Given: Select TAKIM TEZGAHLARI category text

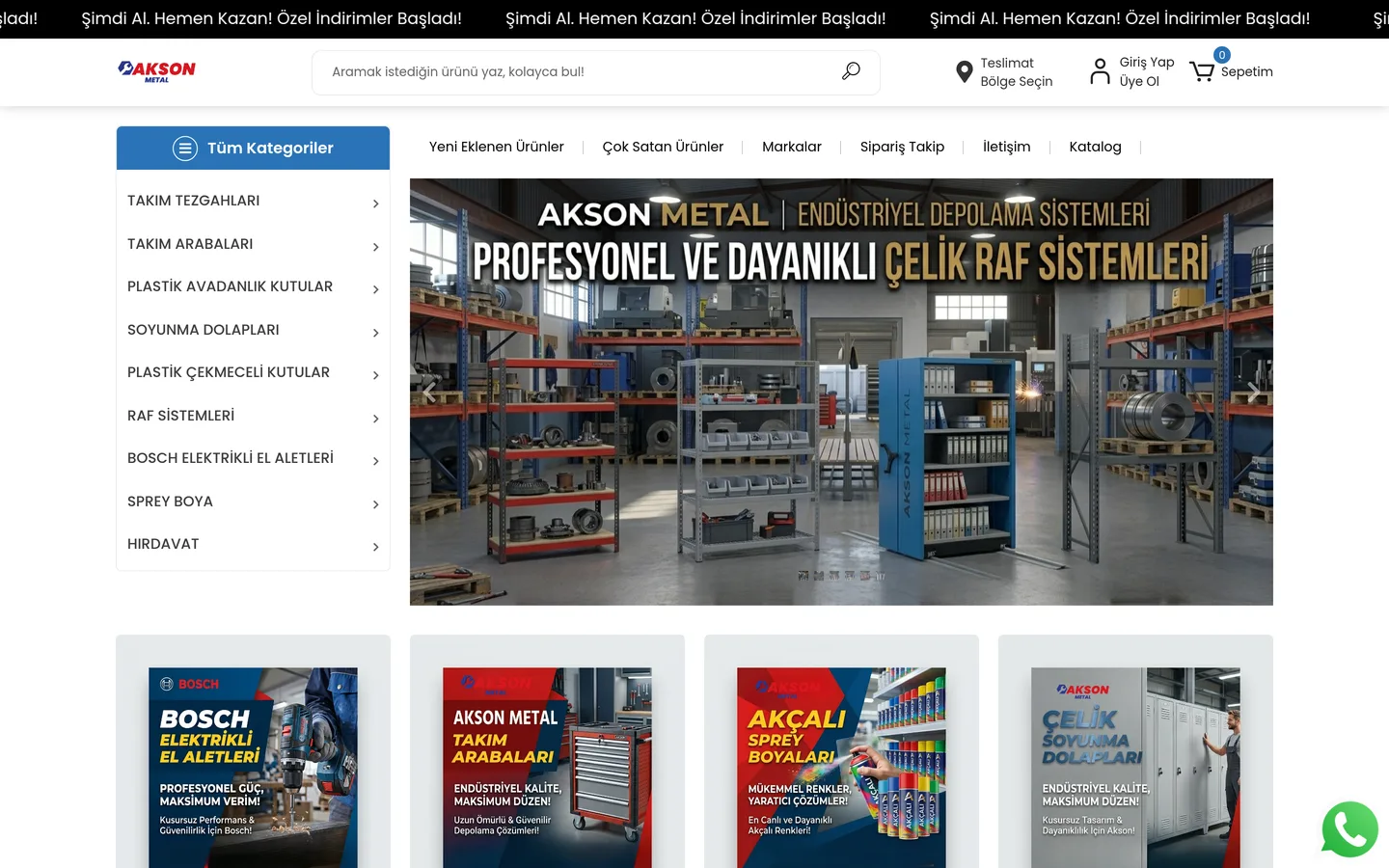Looking at the screenshot, I should coord(193,201).
